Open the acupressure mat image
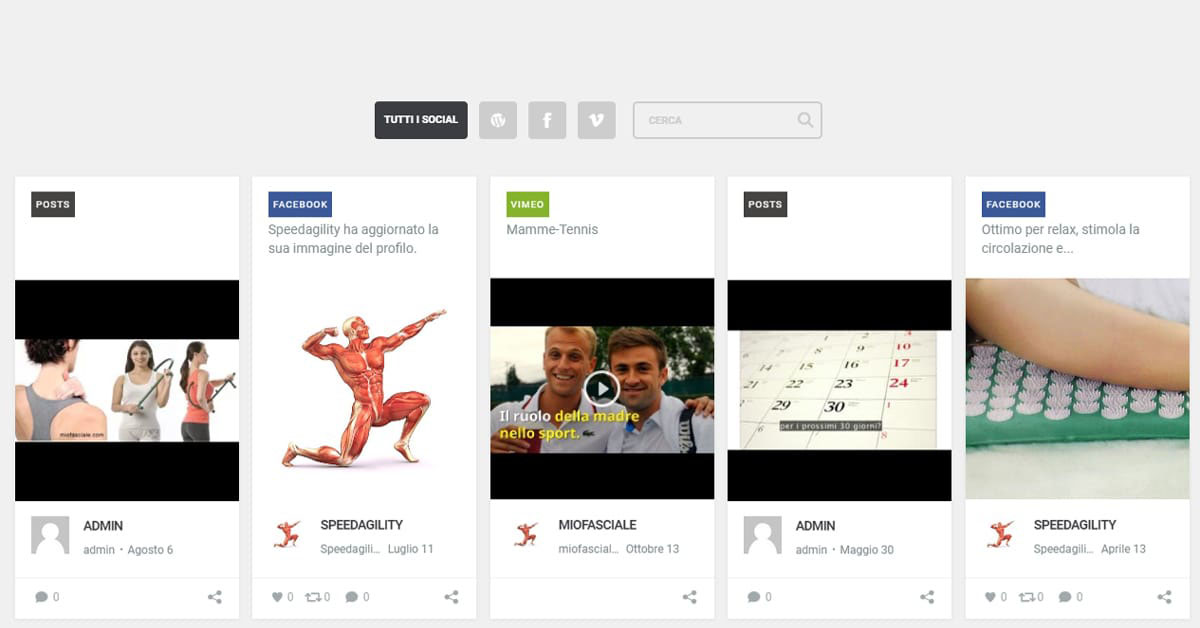This screenshot has width=1200, height=628. click(1077, 389)
